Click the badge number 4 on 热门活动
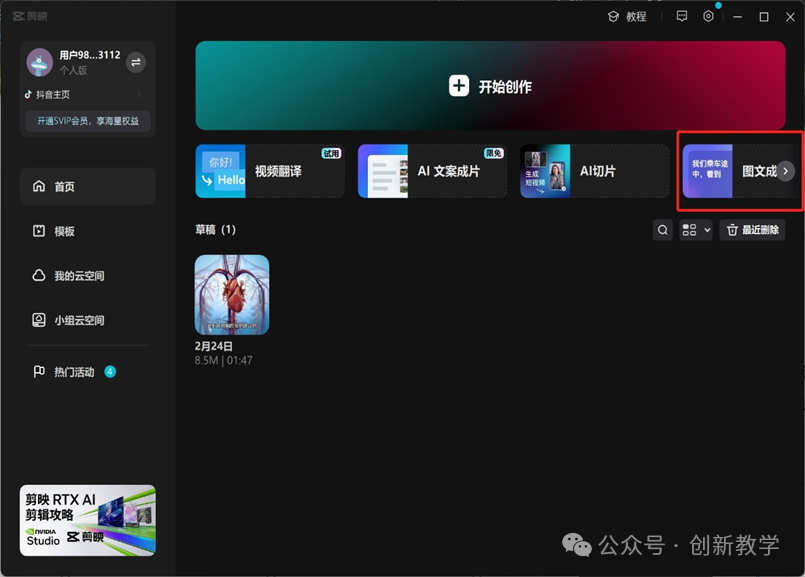The width and height of the screenshot is (805, 577). tap(110, 372)
